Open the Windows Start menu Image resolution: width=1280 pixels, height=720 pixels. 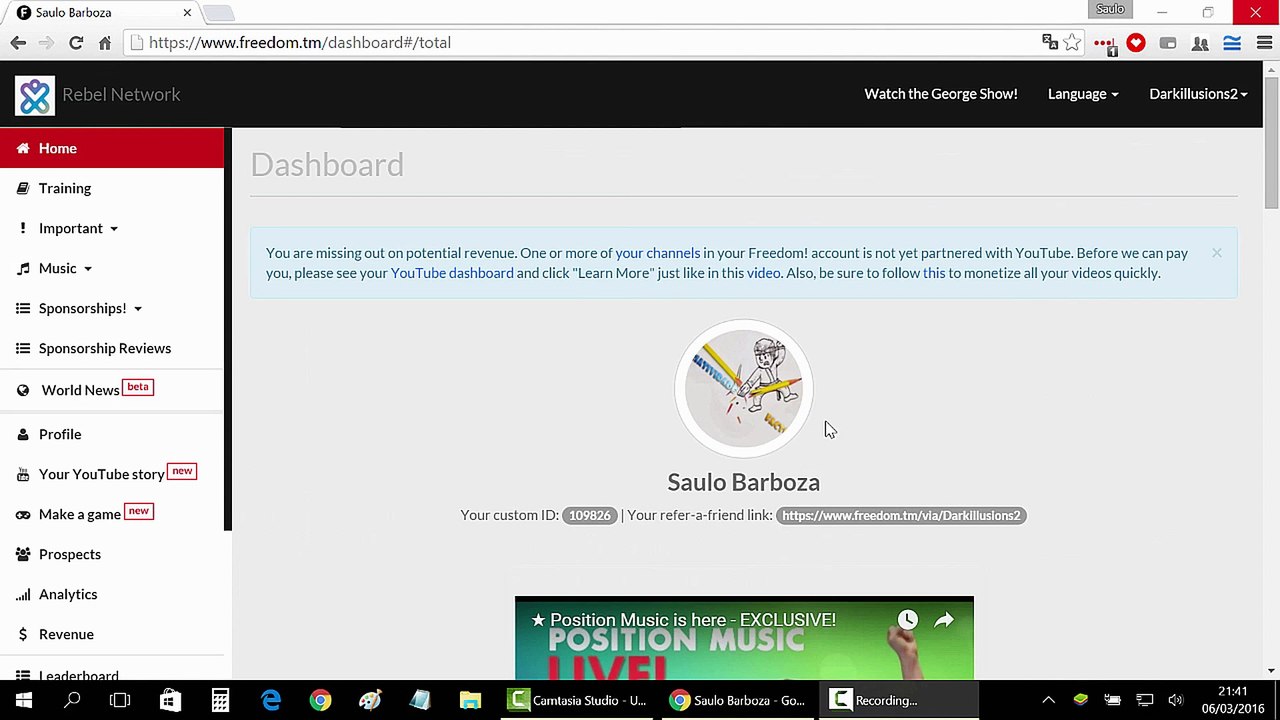click(24, 700)
